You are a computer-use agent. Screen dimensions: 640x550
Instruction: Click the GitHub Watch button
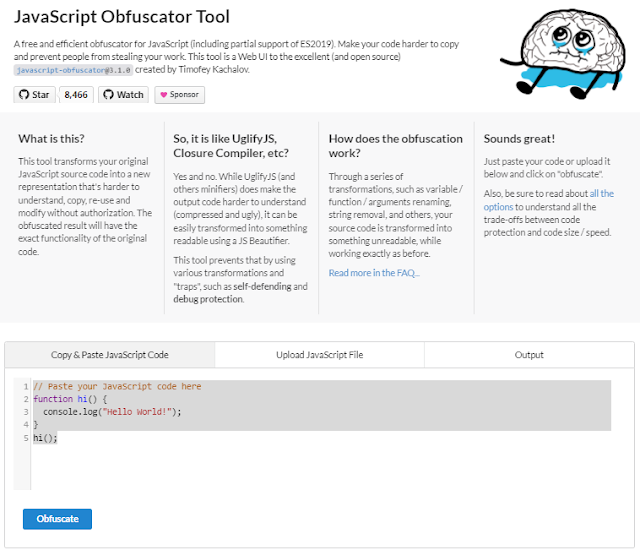coord(123,95)
